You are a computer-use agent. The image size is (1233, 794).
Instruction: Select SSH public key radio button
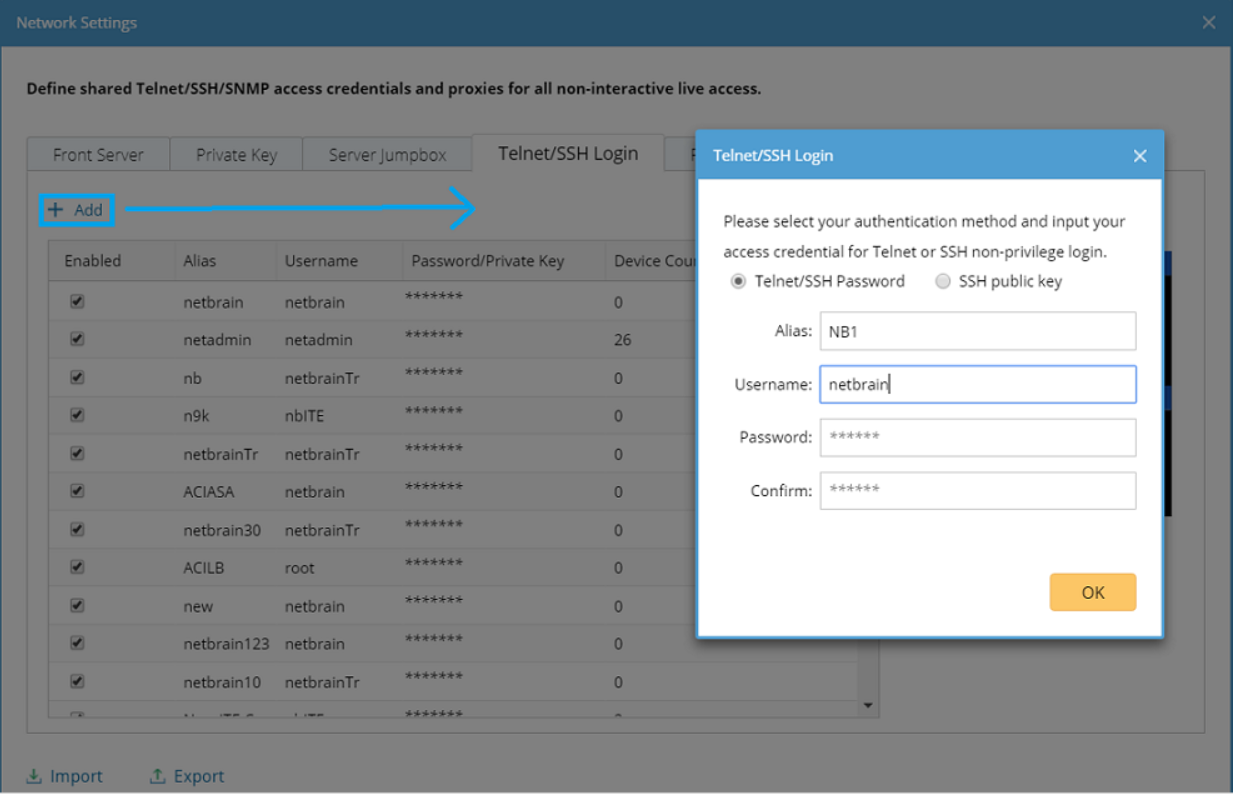(942, 282)
